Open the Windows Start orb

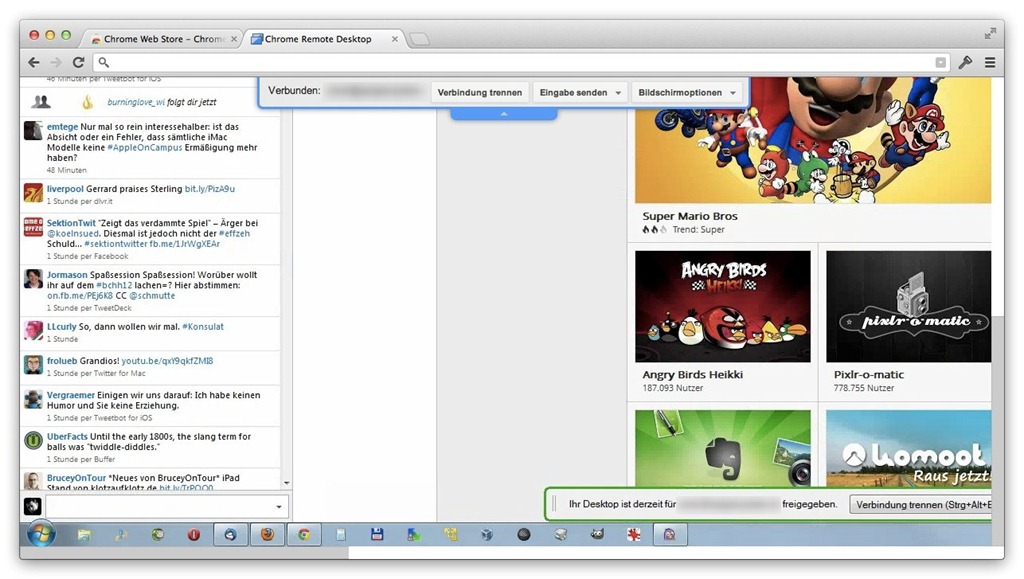tap(42, 534)
